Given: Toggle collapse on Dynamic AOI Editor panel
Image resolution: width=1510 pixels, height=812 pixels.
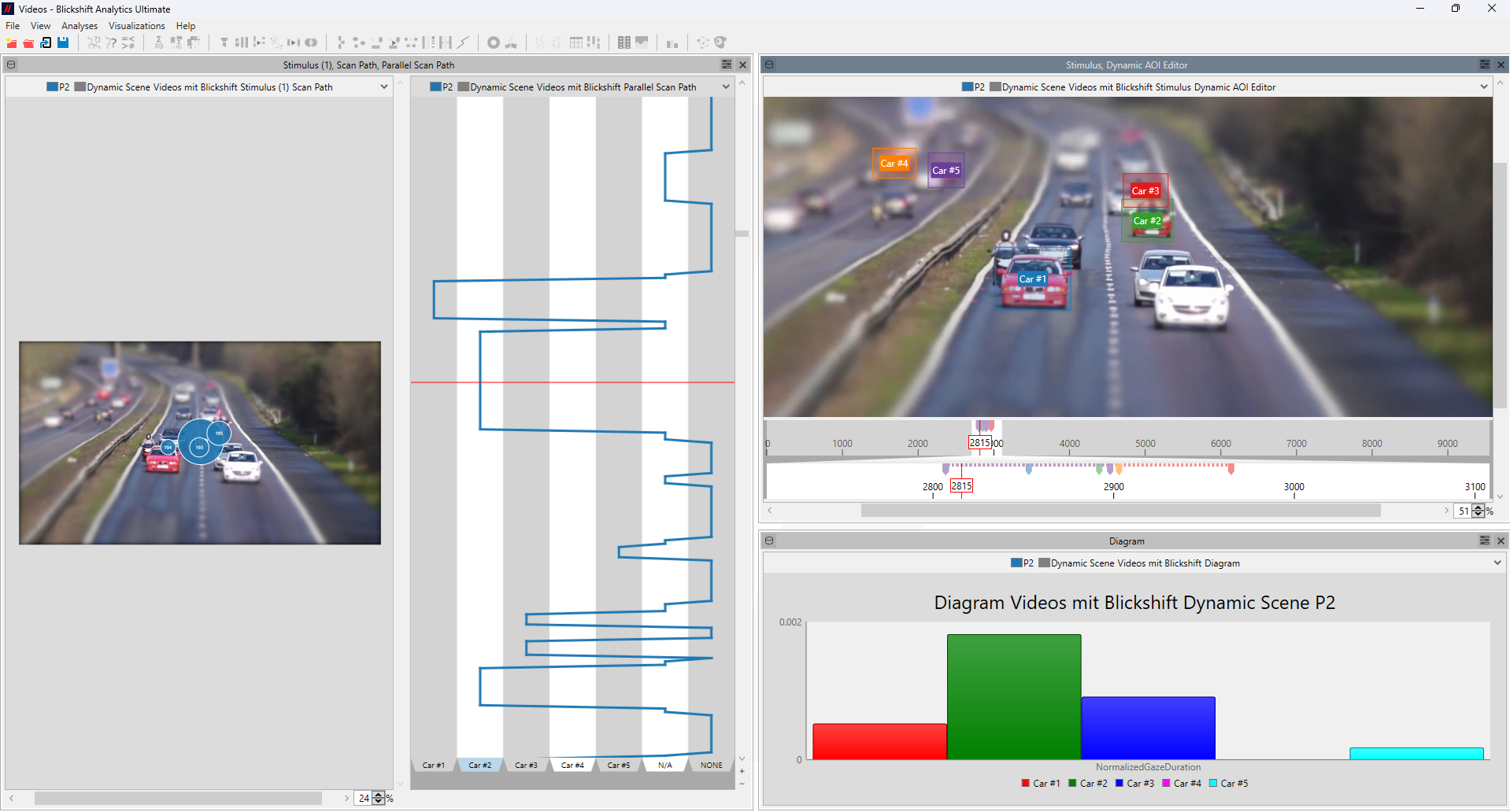Looking at the screenshot, I should 769,65.
